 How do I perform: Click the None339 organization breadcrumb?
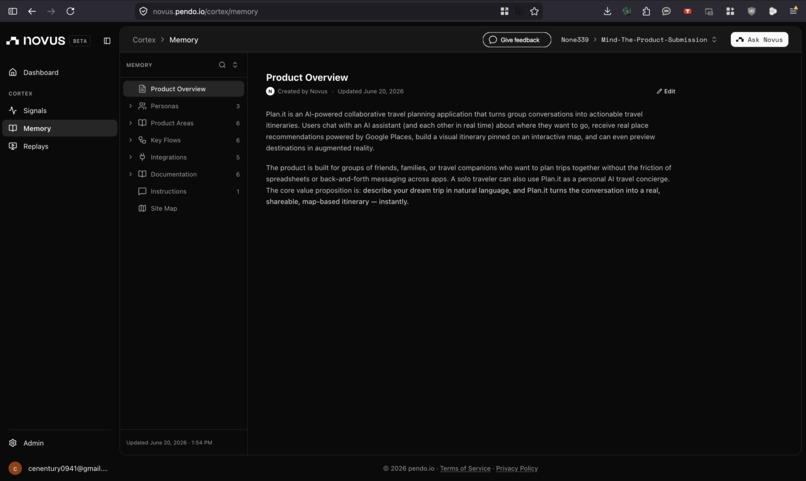[575, 40]
